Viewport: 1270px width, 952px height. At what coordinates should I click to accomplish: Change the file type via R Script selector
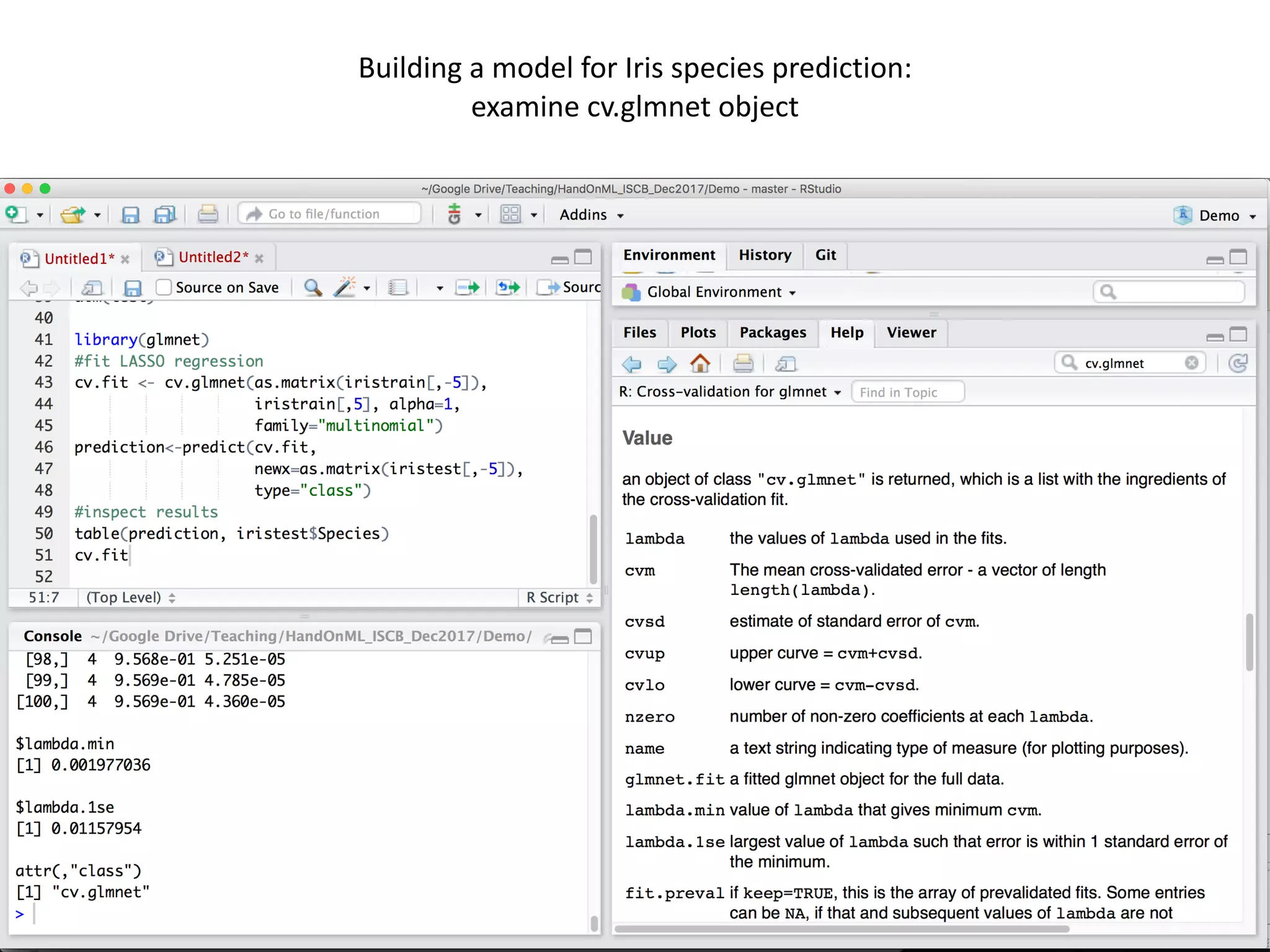[559, 597]
